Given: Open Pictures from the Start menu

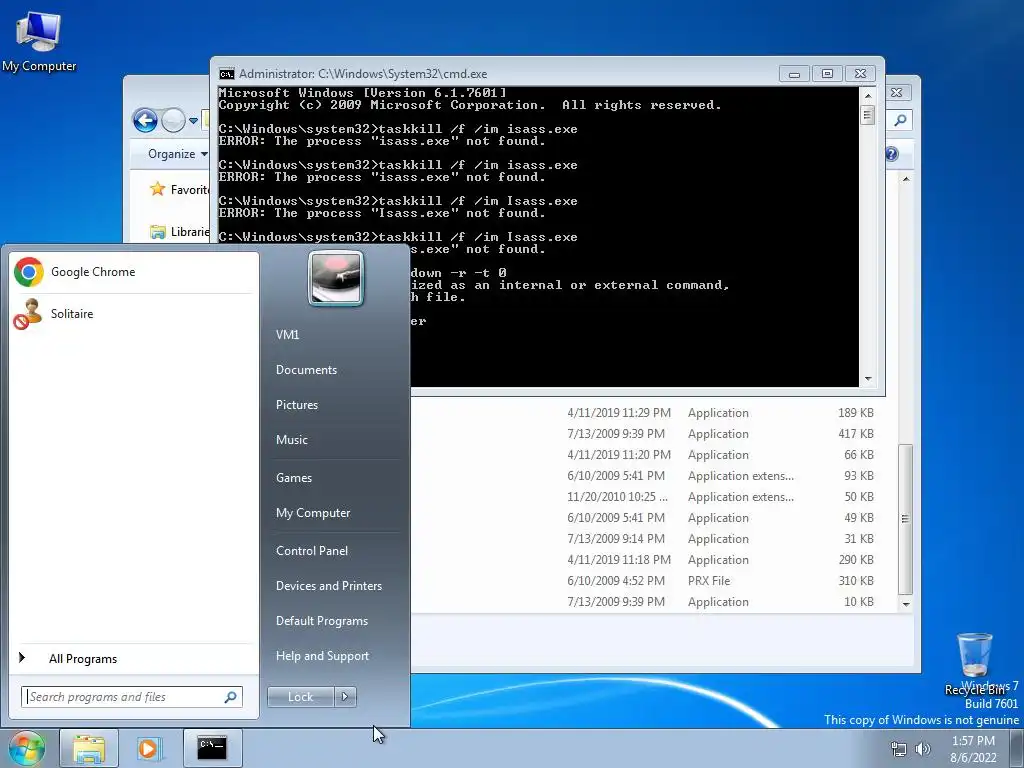Looking at the screenshot, I should coord(296,405).
